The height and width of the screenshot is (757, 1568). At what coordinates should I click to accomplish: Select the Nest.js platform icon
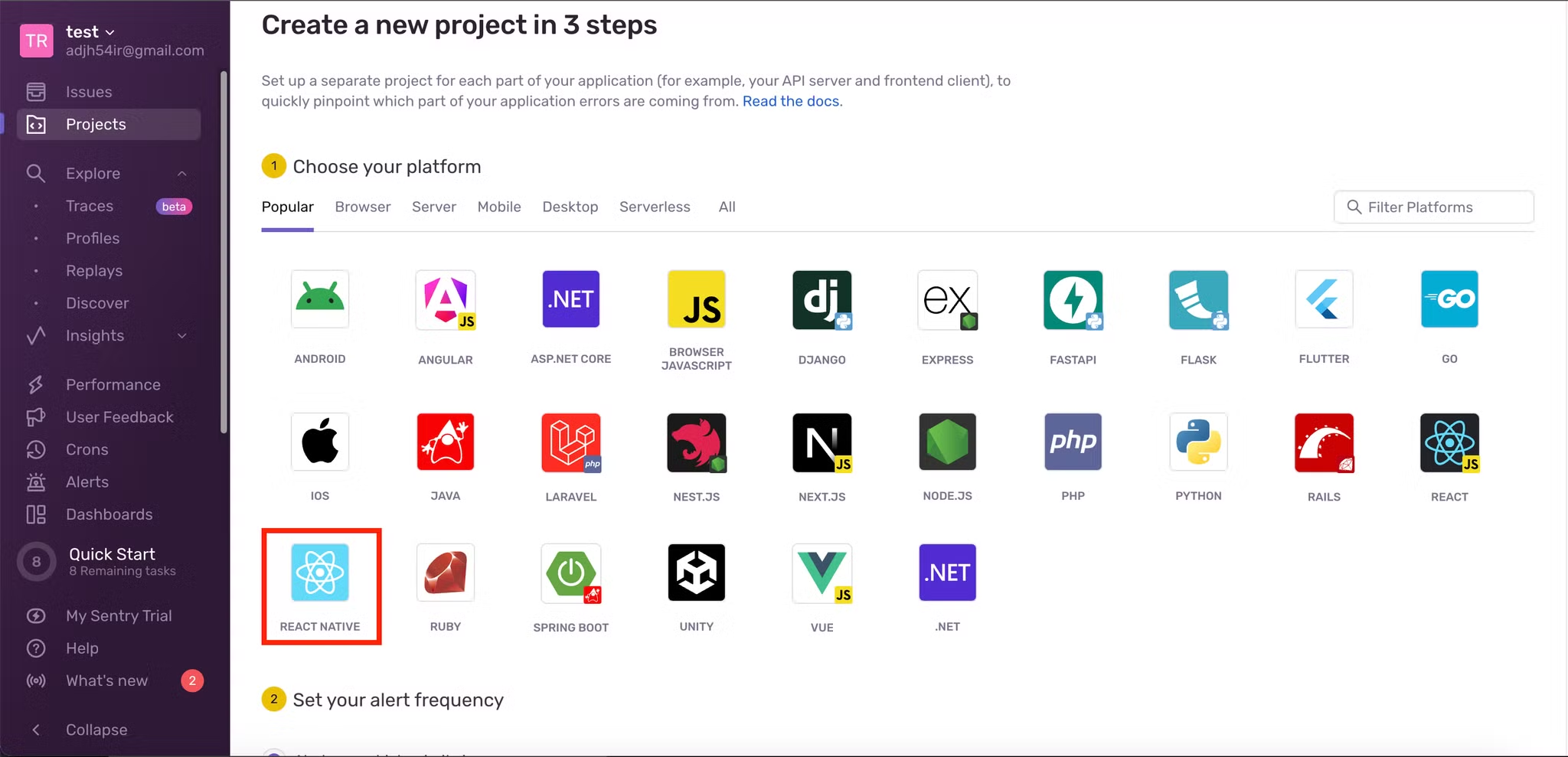pos(697,442)
